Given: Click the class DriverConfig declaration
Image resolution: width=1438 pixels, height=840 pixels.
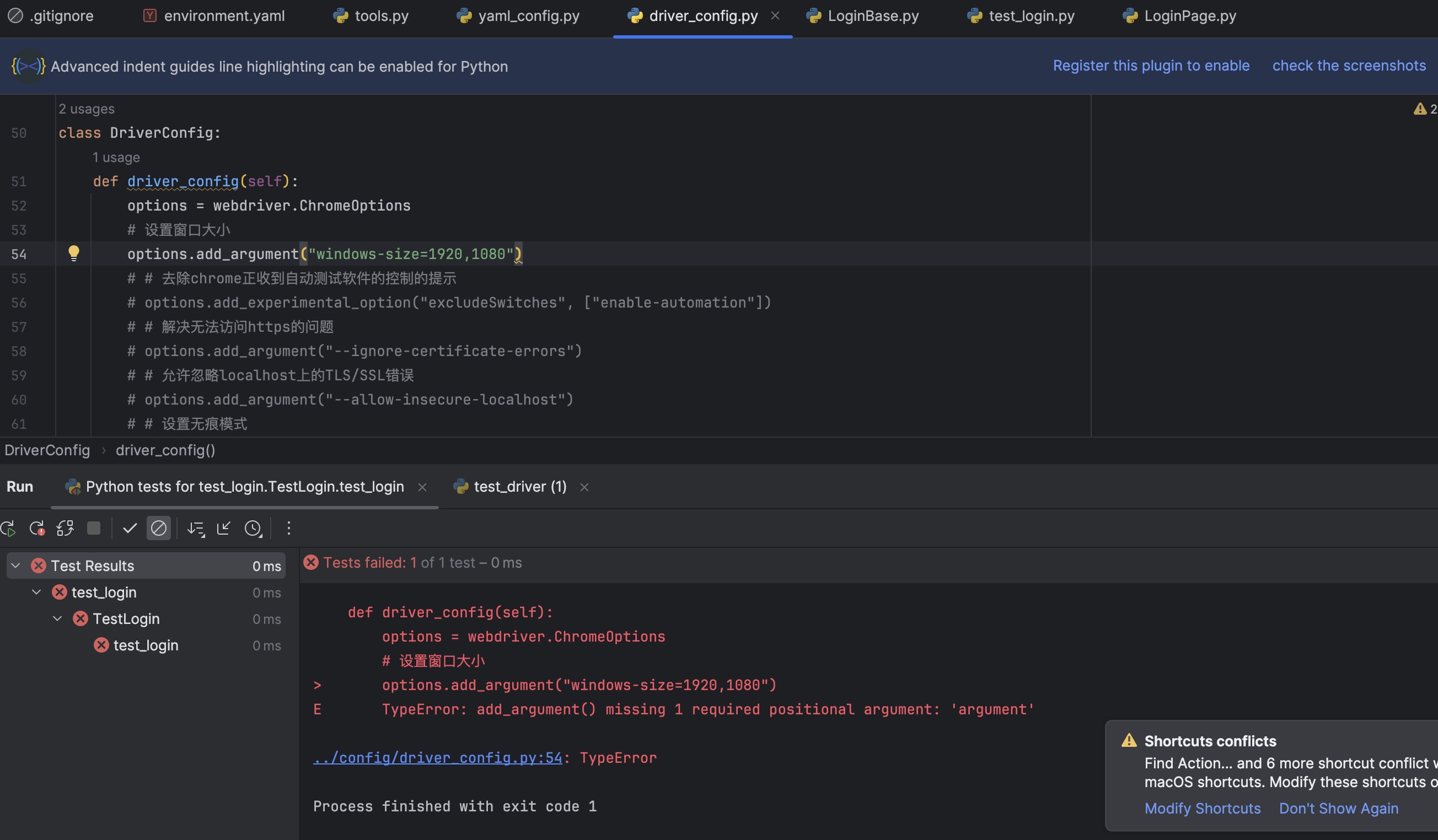Looking at the screenshot, I should [140, 133].
